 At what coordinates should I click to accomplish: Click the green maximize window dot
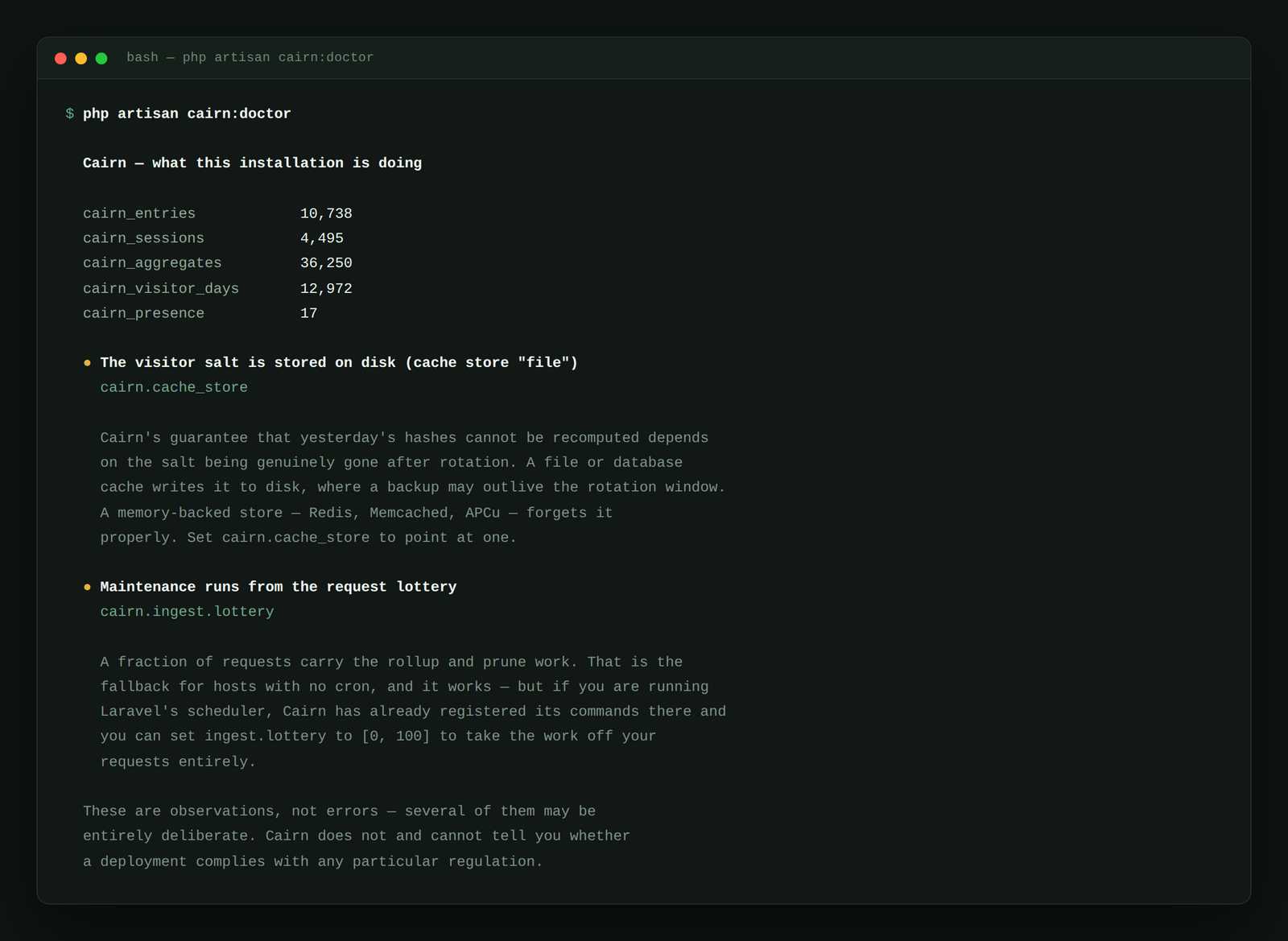[x=101, y=58]
